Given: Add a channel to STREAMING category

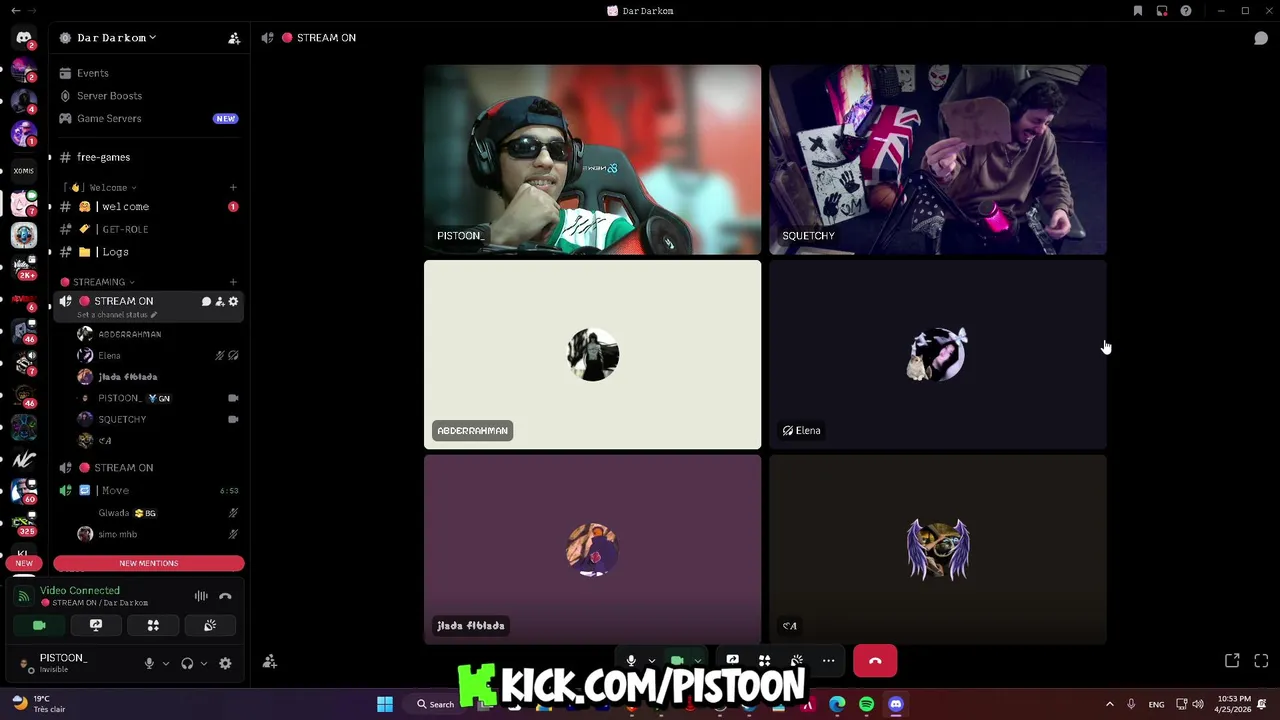Looking at the screenshot, I should pyautogui.click(x=233, y=282).
